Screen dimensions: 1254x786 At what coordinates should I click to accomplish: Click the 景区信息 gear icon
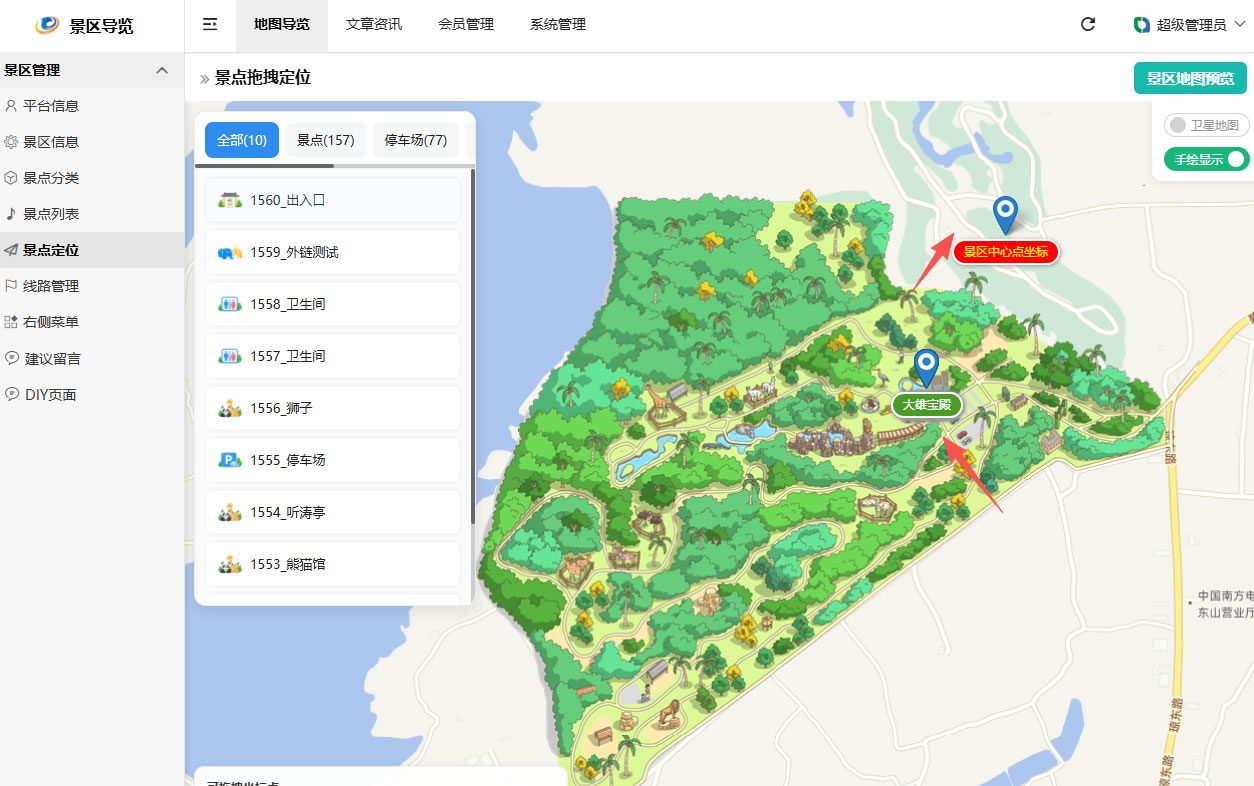11,142
